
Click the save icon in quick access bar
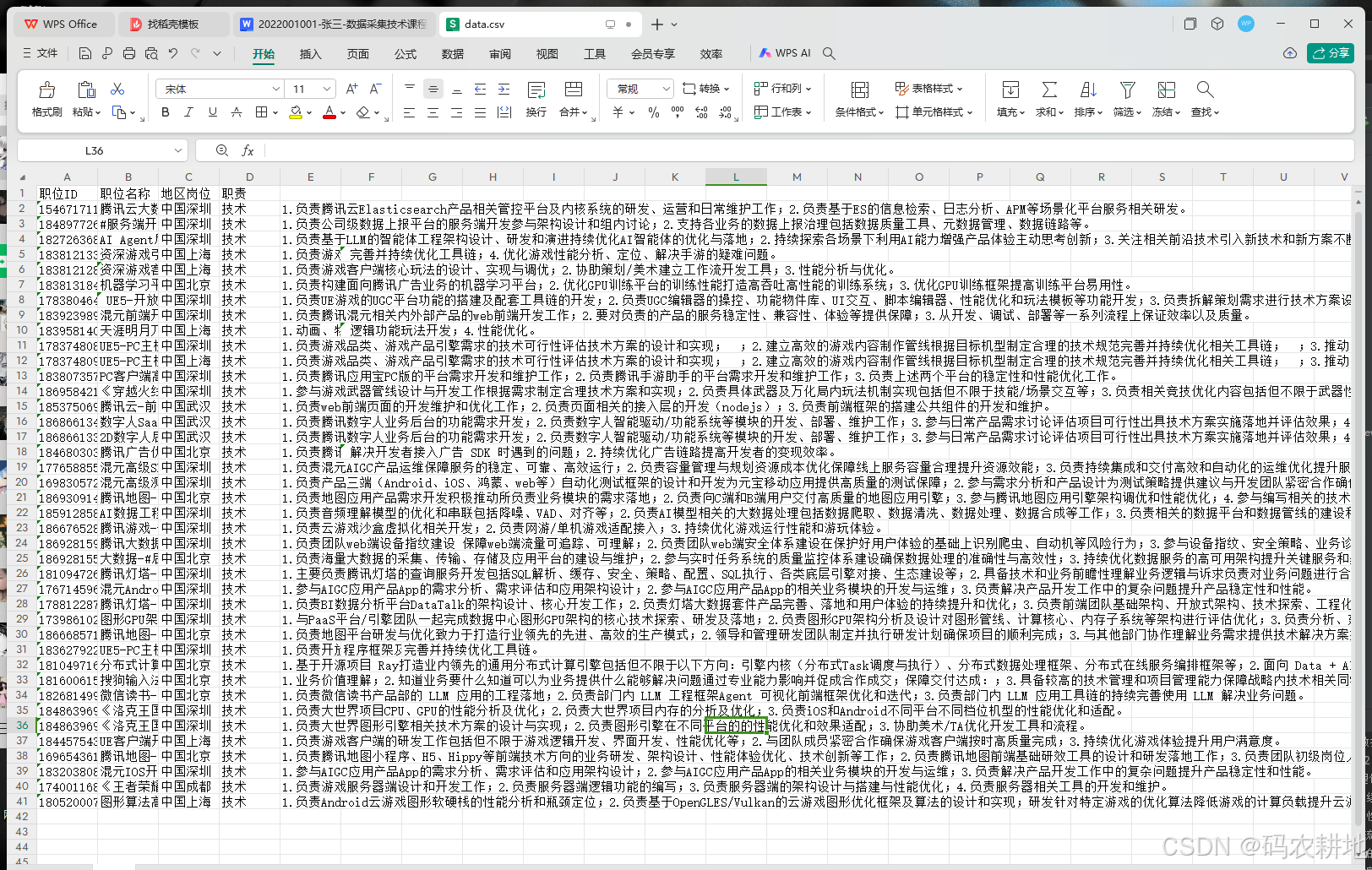click(85, 53)
